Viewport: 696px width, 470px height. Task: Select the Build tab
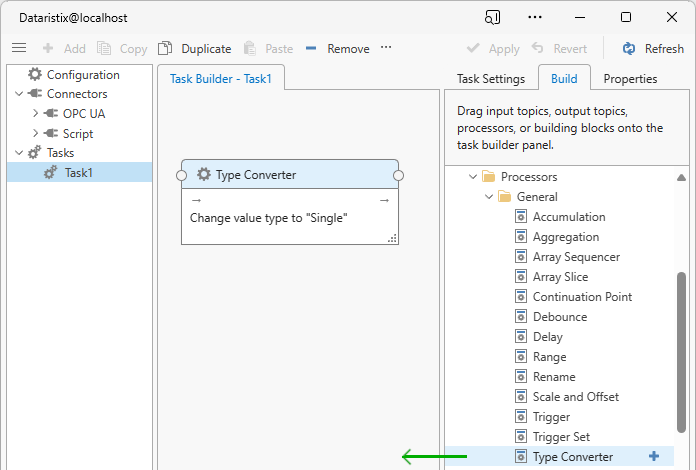click(x=564, y=78)
